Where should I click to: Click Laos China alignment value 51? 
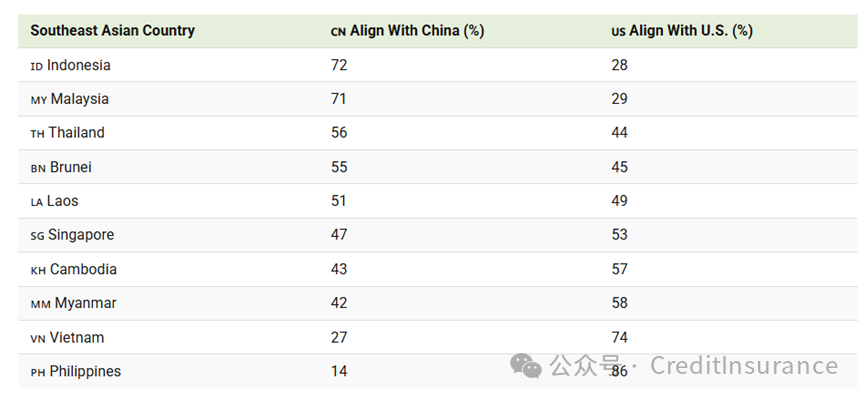click(339, 201)
